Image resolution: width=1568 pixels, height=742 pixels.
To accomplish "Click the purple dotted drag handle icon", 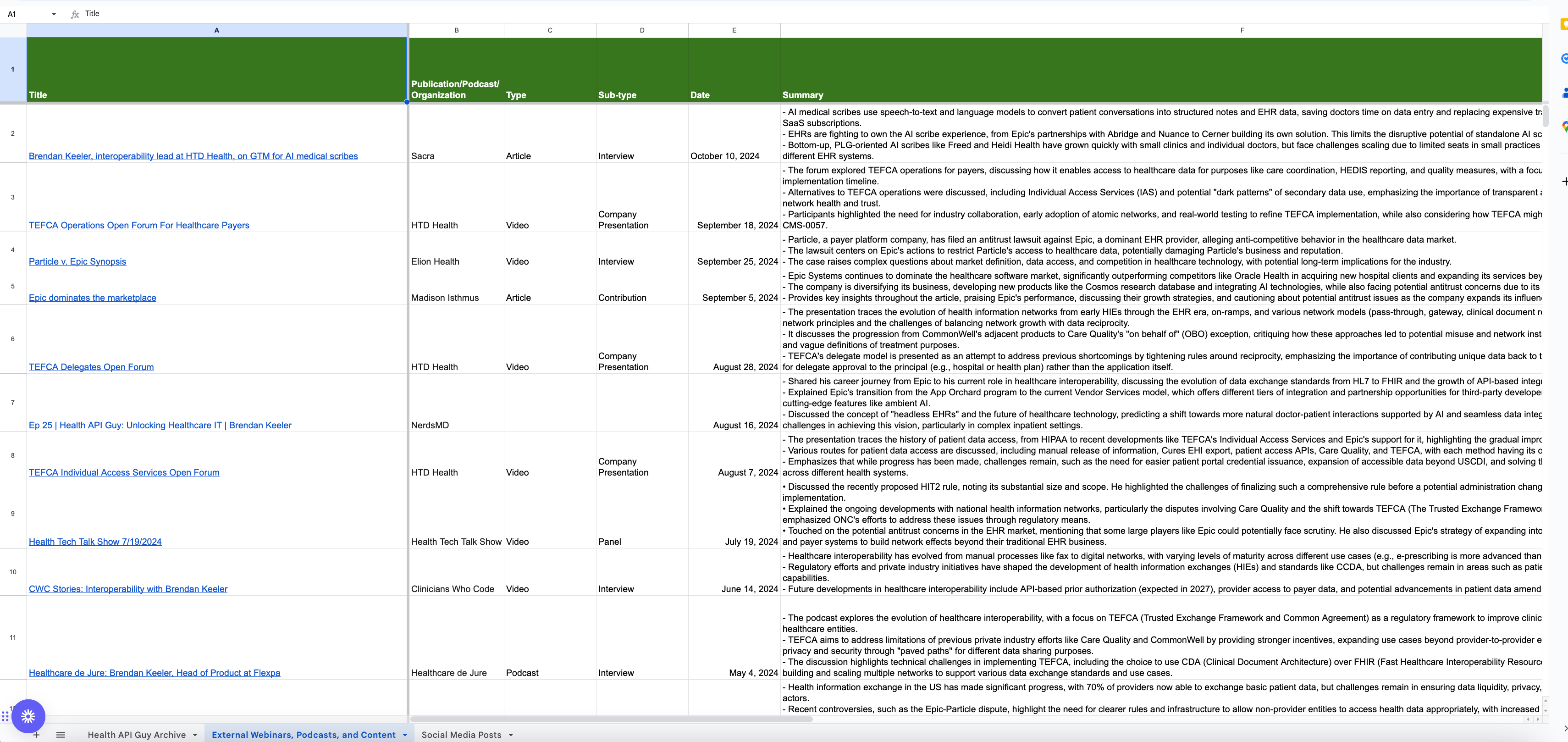I will click(5, 716).
